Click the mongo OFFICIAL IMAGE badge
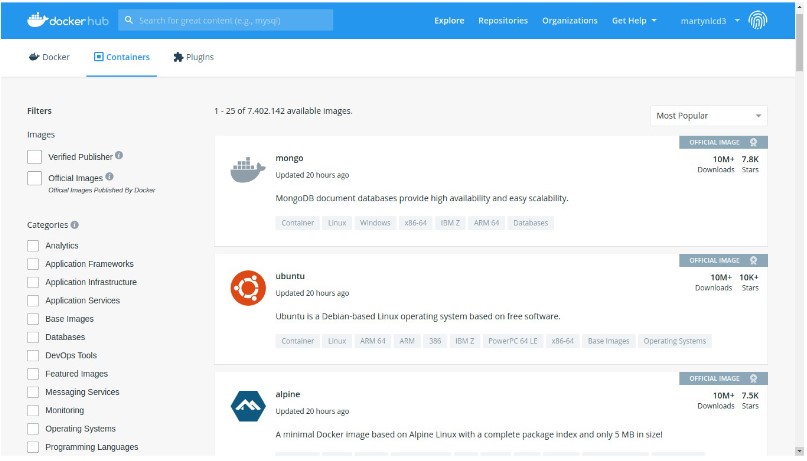This screenshot has width=807, height=461. tap(723, 143)
